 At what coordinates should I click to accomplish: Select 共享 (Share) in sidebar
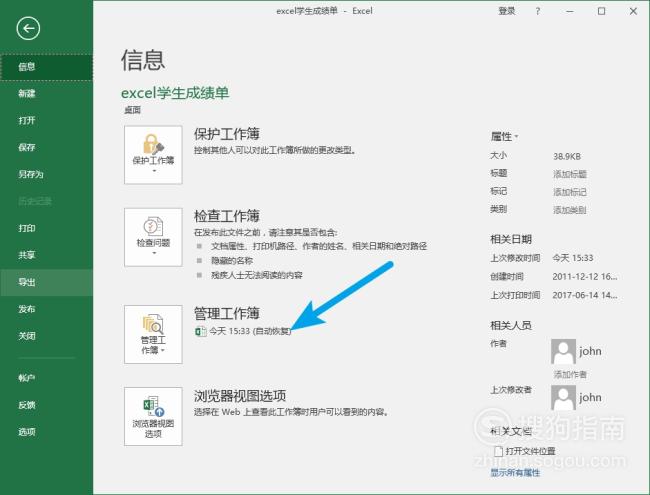pyautogui.click(x=46, y=255)
